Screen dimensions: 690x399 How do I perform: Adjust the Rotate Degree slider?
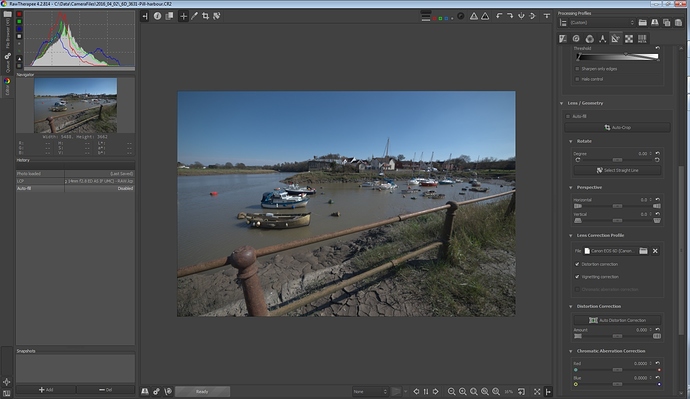tap(617, 160)
